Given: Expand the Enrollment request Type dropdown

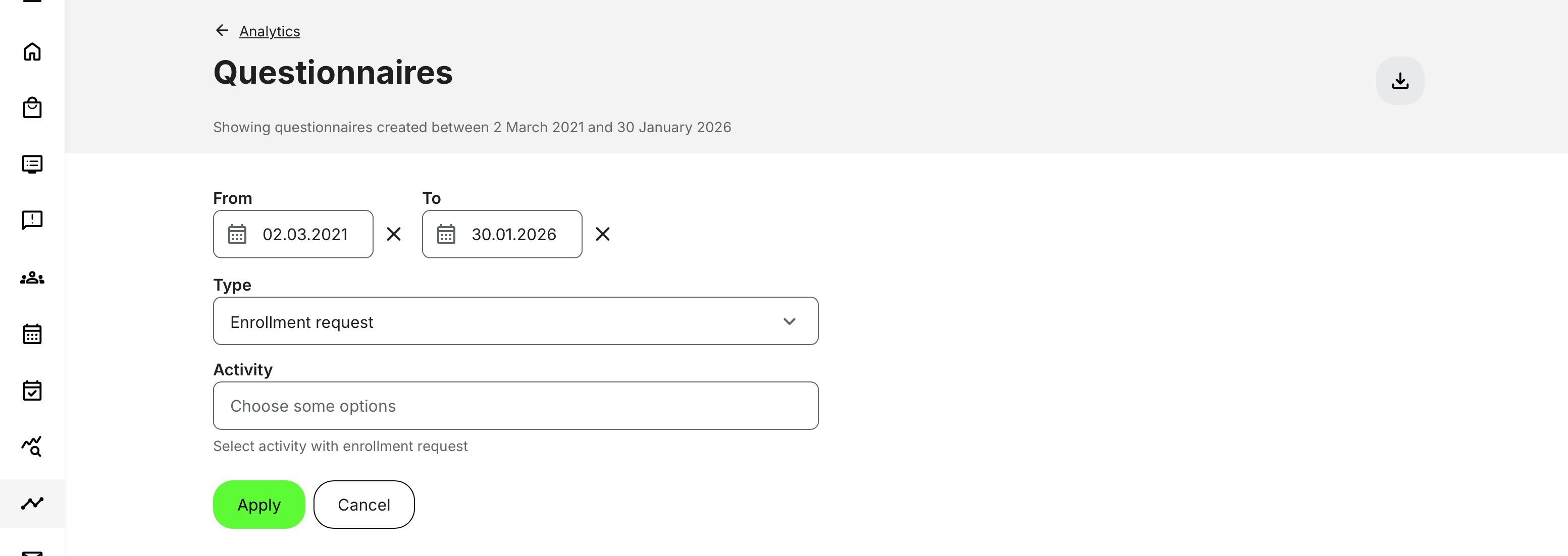Looking at the screenshot, I should pyautogui.click(x=790, y=321).
